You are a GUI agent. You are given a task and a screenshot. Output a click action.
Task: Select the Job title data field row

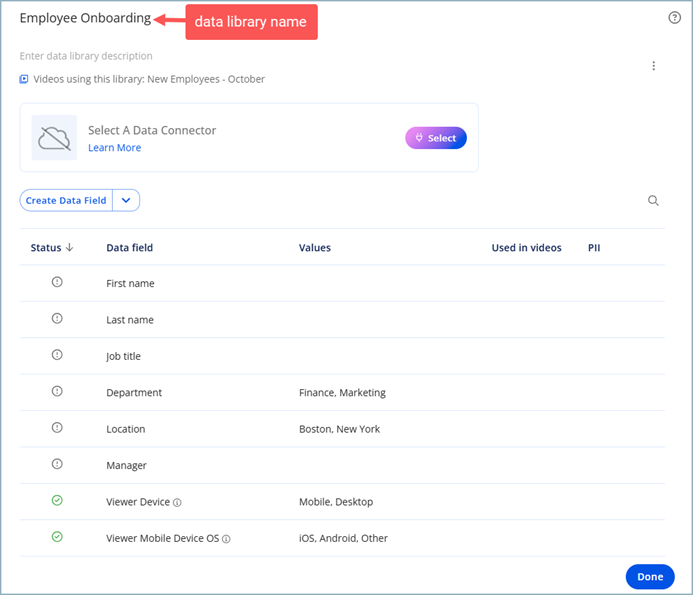click(125, 356)
